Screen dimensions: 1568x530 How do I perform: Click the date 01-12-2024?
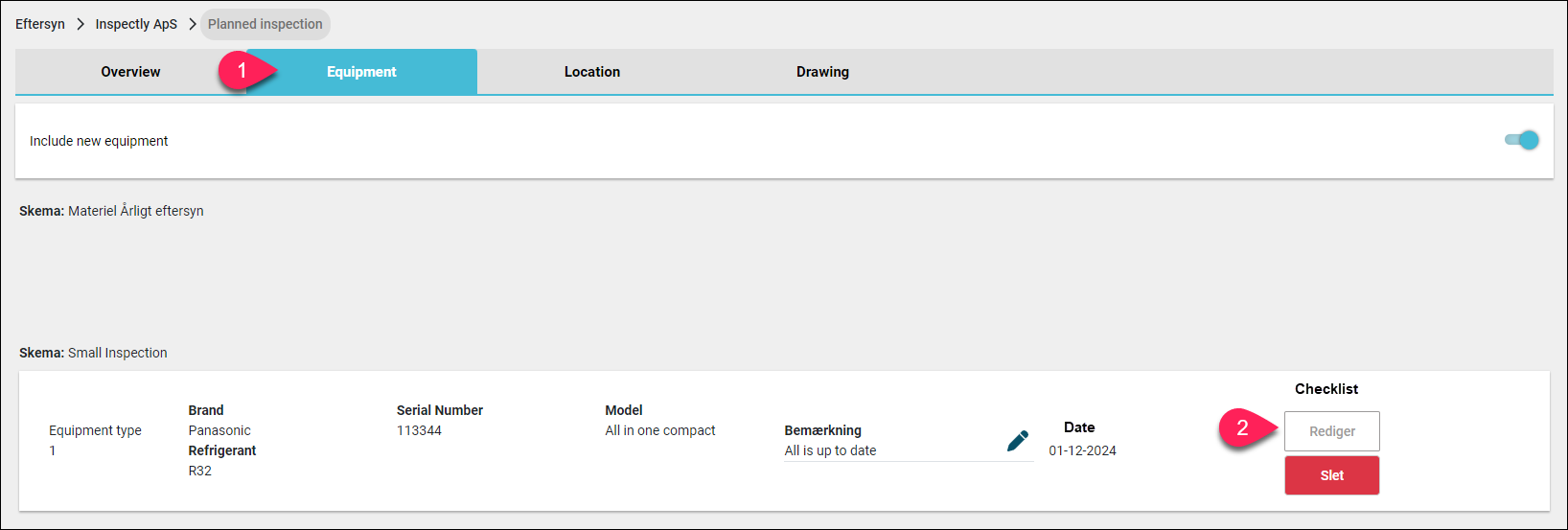[1082, 450]
